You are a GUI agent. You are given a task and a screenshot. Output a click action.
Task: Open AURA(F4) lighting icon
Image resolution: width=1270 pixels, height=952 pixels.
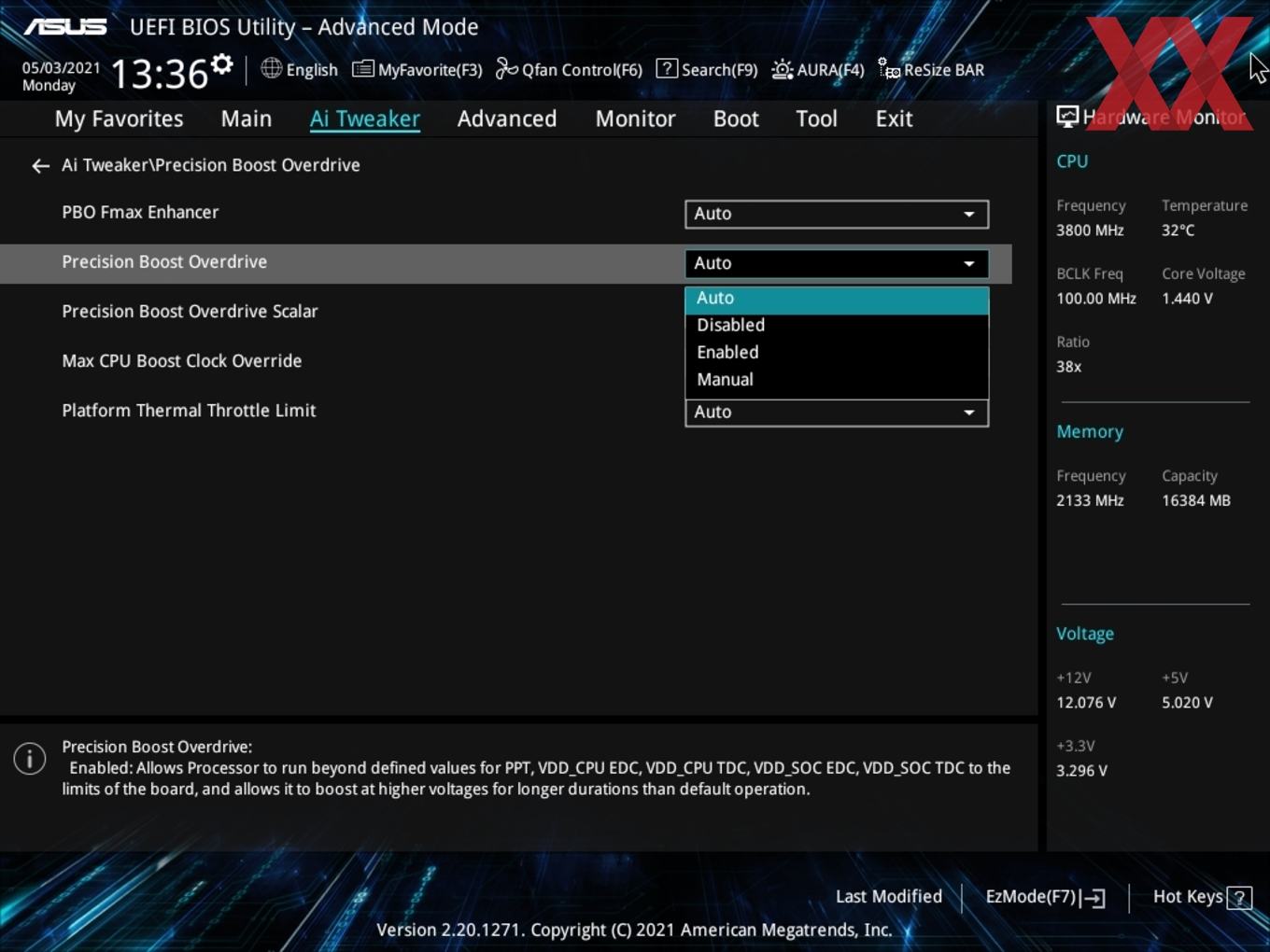click(783, 69)
